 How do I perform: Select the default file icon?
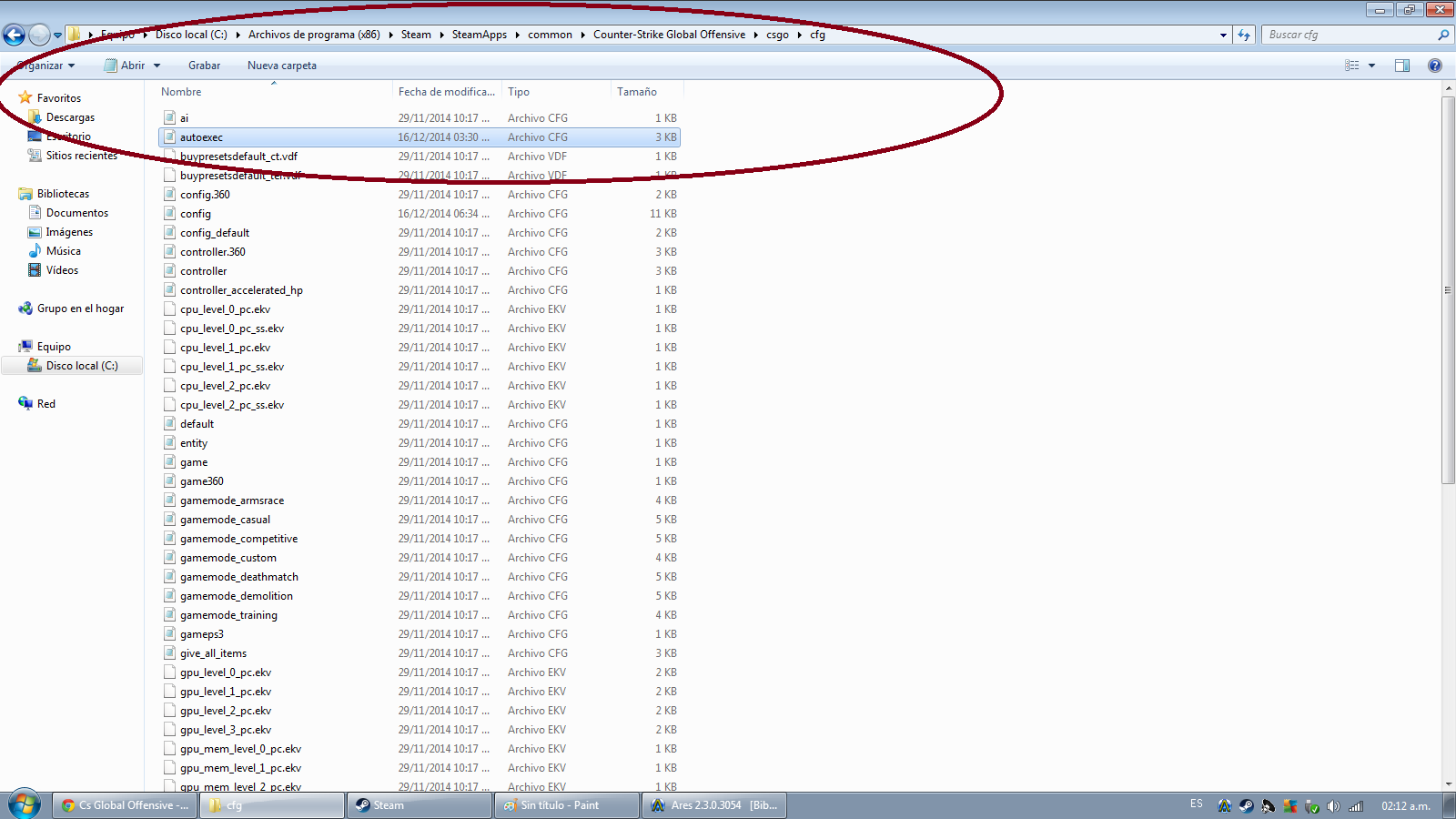click(x=169, y=423)
